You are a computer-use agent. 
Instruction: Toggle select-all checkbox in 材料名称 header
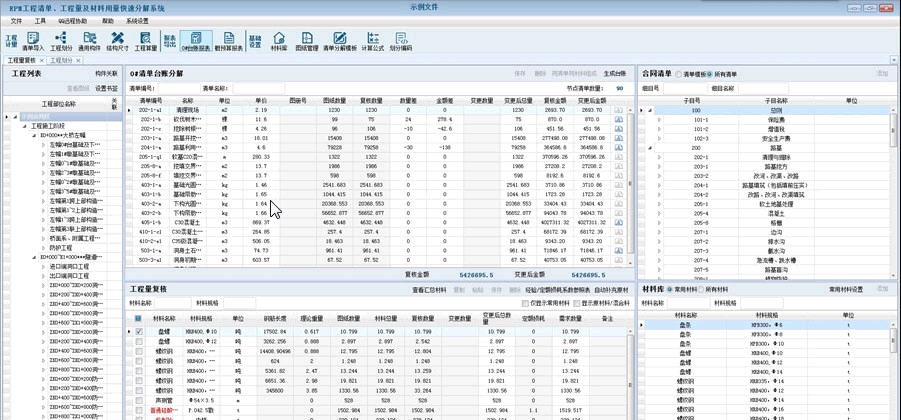pos(138,318)
